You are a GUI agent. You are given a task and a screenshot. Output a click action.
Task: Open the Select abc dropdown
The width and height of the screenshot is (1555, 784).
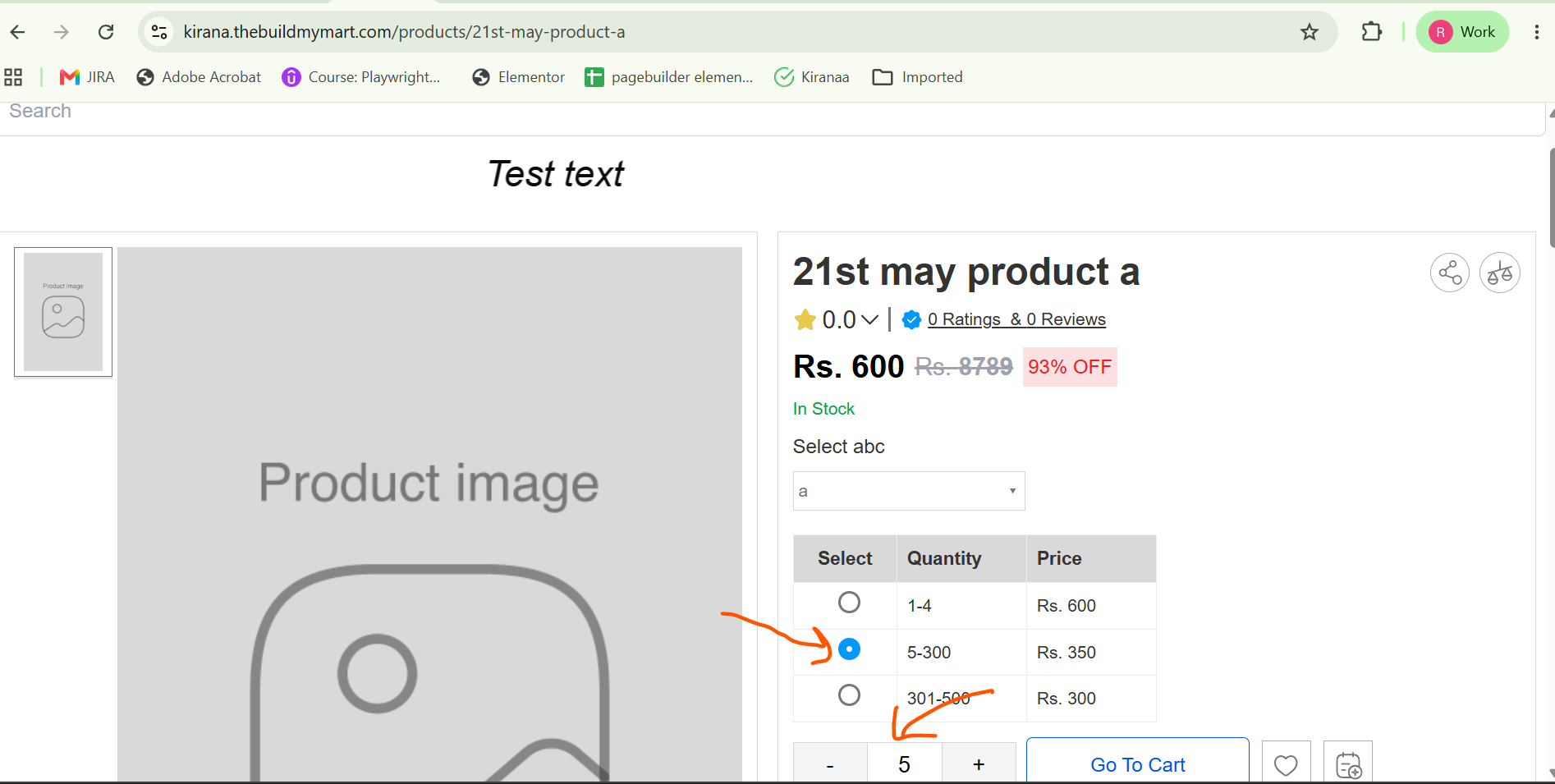pyautogui.click(x=909, y=491)
